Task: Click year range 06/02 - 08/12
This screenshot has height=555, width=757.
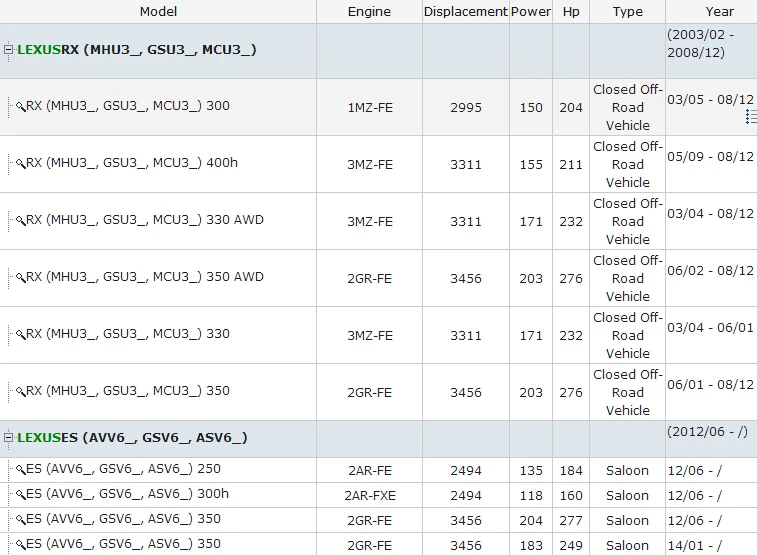Action: [x=710, y=270]
